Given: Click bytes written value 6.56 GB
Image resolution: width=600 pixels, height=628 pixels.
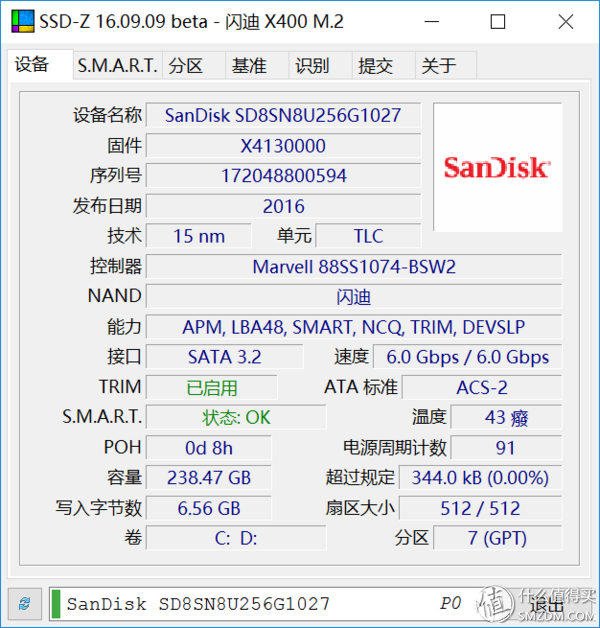Looking at the screenshot, I should pos(209,508).
